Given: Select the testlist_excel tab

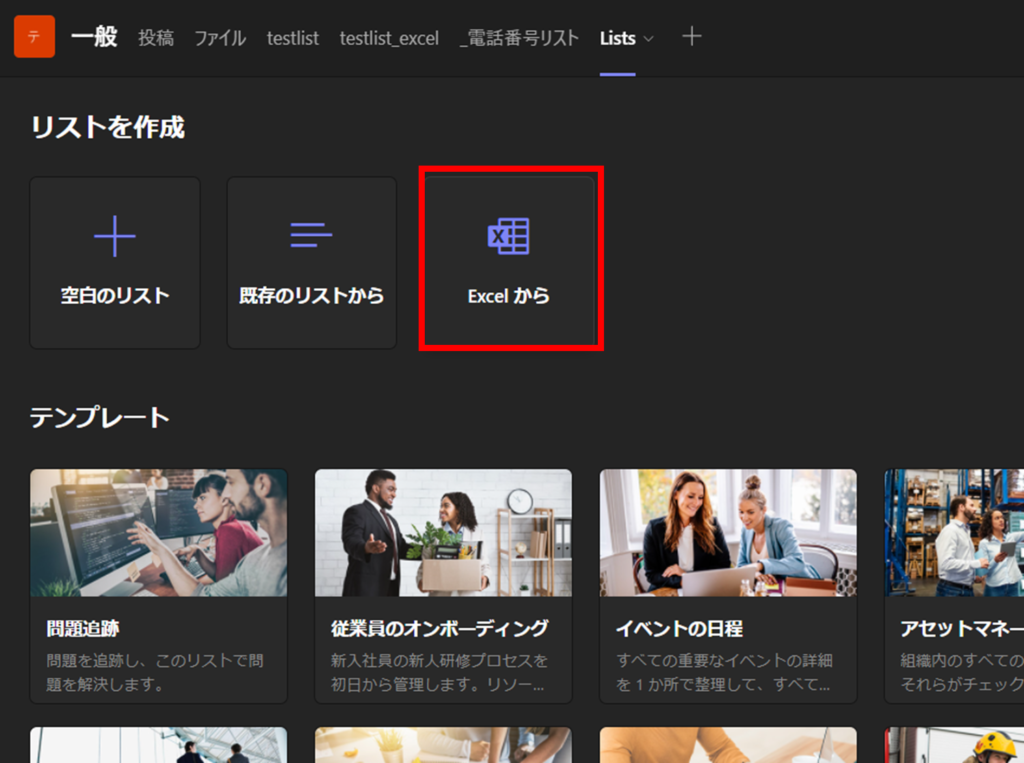Looking at the screenshot, I should [389, 38].
